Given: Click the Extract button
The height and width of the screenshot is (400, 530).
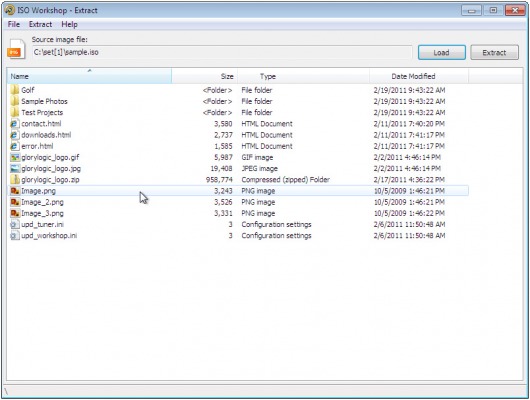Looking at the screenshot, I should pyautogui.click(x=494, y=52).
